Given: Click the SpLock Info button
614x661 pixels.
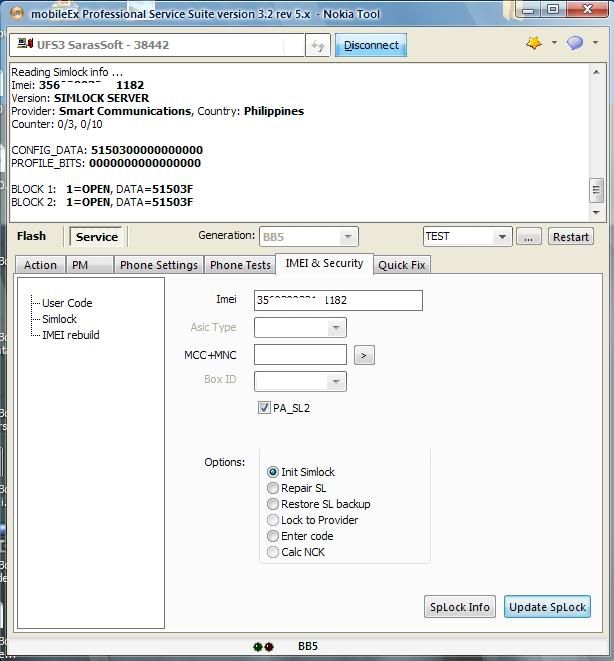Looking at the screenshot, I should (460, 607).
